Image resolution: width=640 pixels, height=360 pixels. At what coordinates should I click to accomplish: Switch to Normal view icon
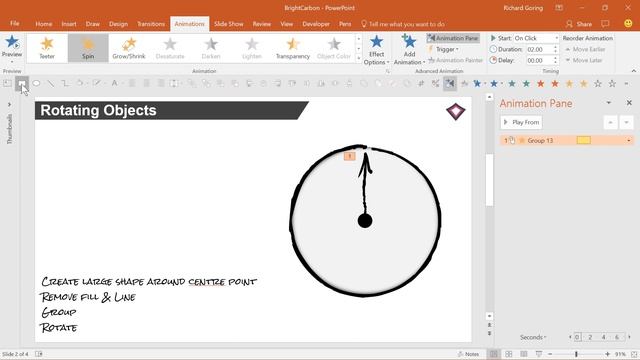pos(493,354)
